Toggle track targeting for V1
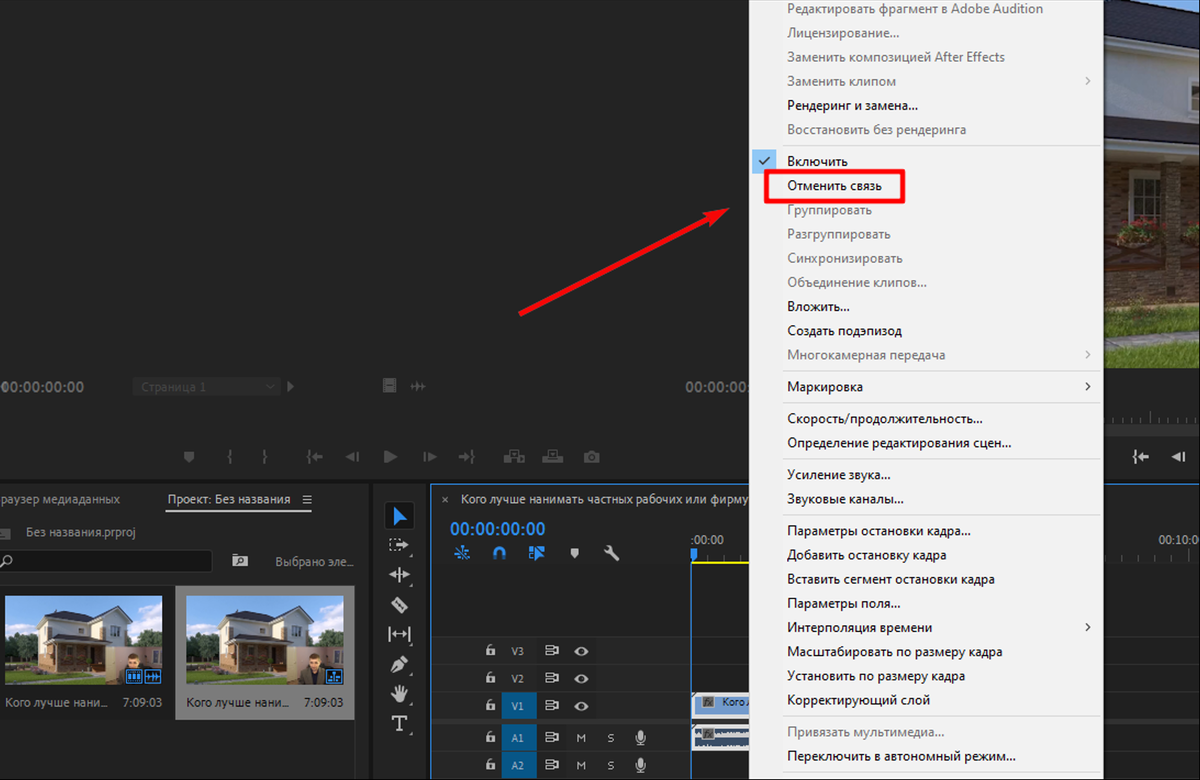 [518, 705]
